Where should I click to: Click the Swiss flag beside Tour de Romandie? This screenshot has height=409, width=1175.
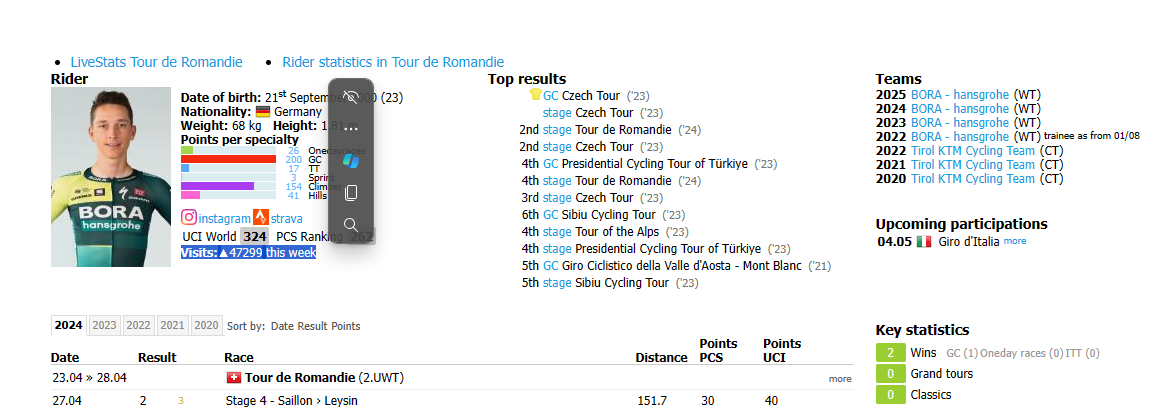[235, 378]
